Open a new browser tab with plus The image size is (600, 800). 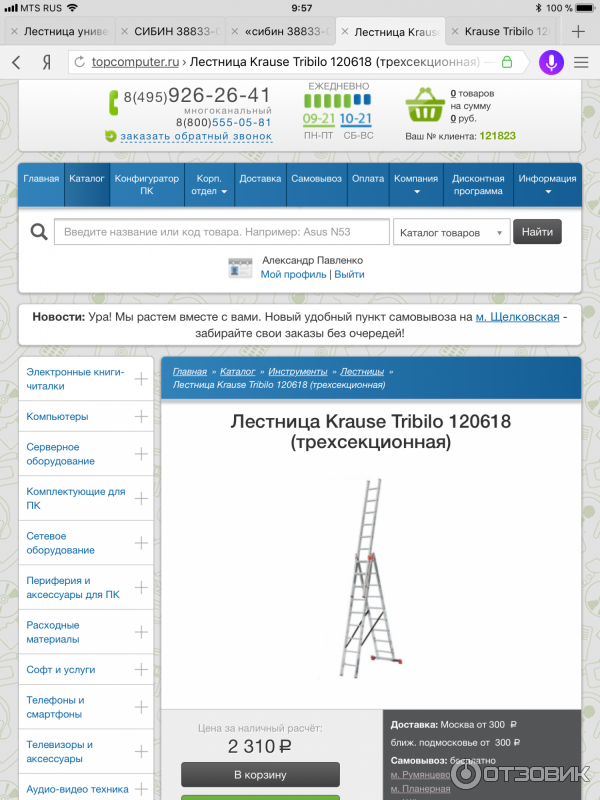point(578,31)
